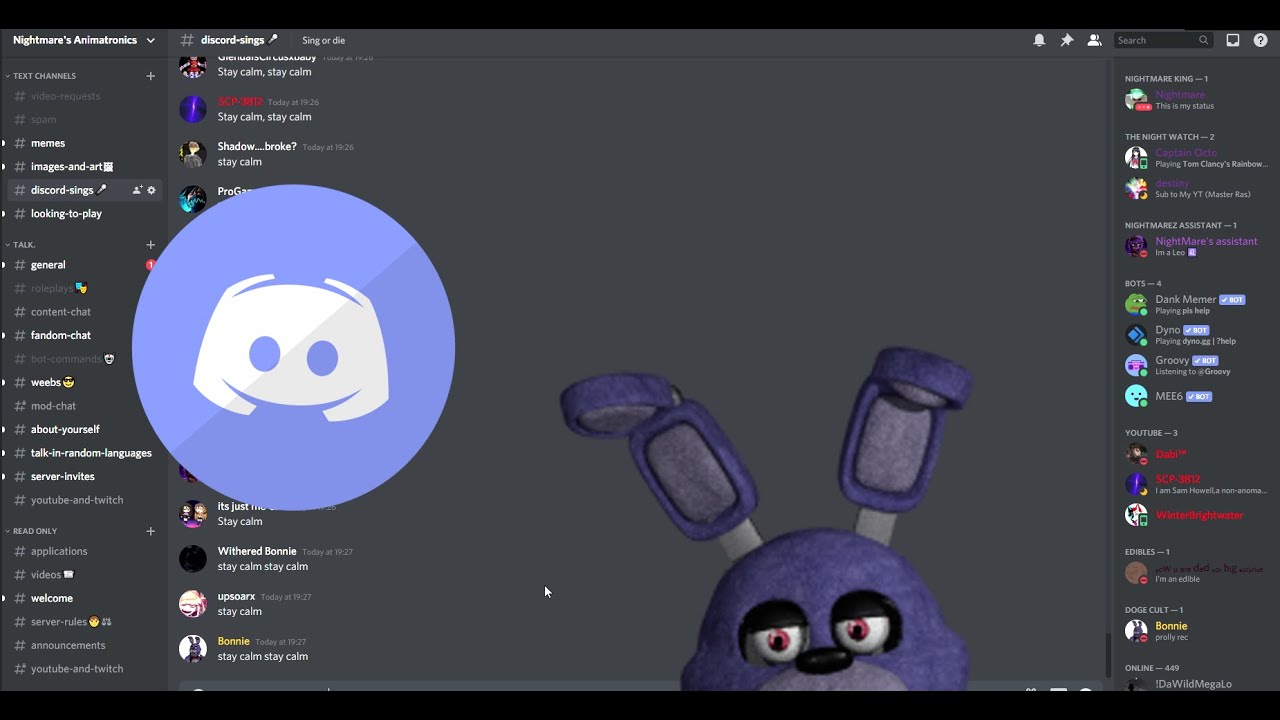1280x720 pixels.
Task: Click SCP-3812 username in chat
Action: [240, 102]
